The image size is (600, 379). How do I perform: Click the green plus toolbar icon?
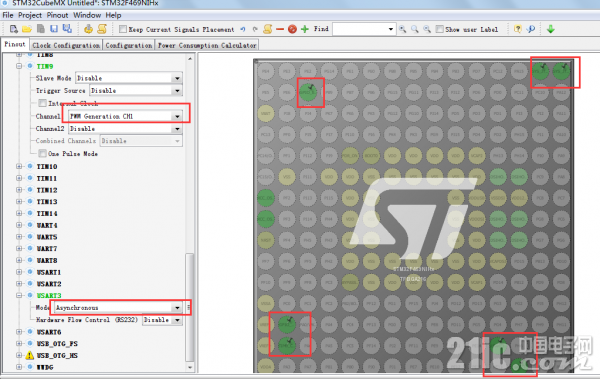click(x=305, y=29)
